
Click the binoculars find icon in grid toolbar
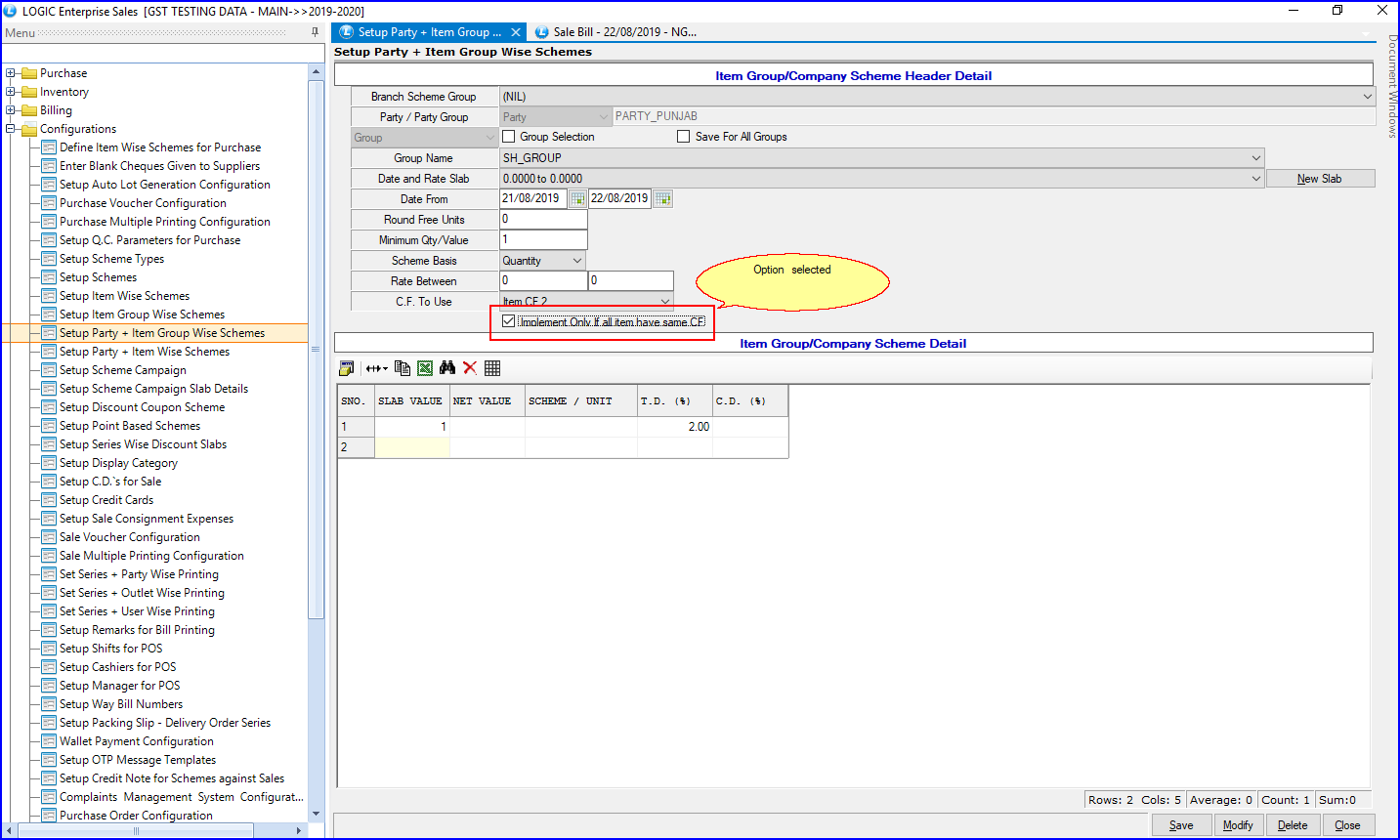(x=447, y=368)
